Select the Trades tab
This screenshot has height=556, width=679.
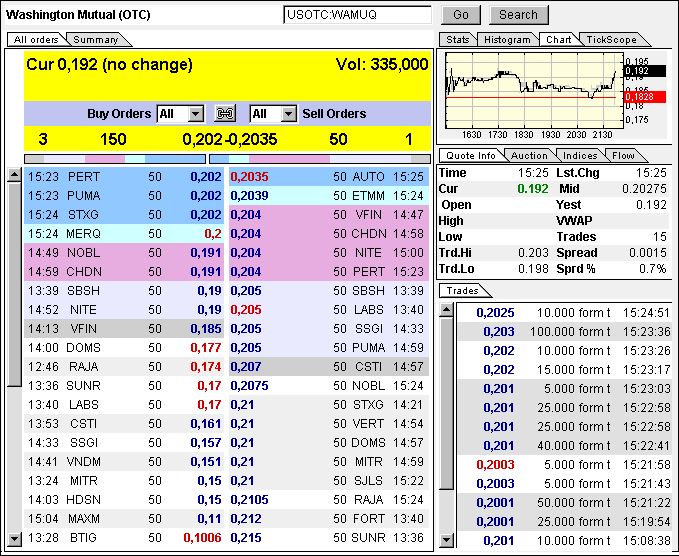(x=462, y=291)
